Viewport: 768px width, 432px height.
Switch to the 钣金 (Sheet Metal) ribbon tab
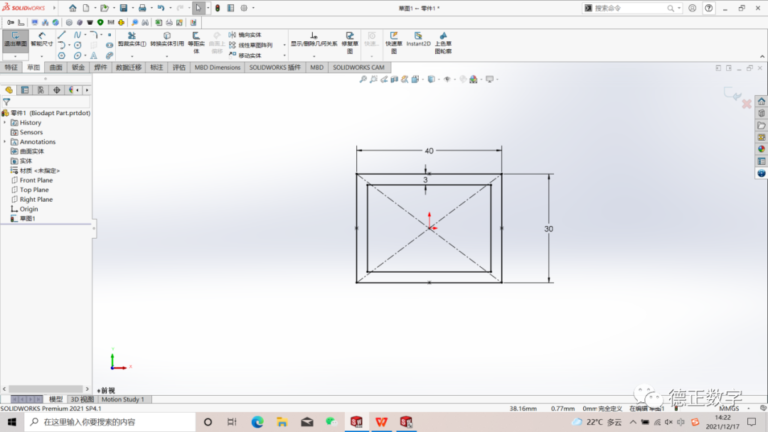point(78,67)
